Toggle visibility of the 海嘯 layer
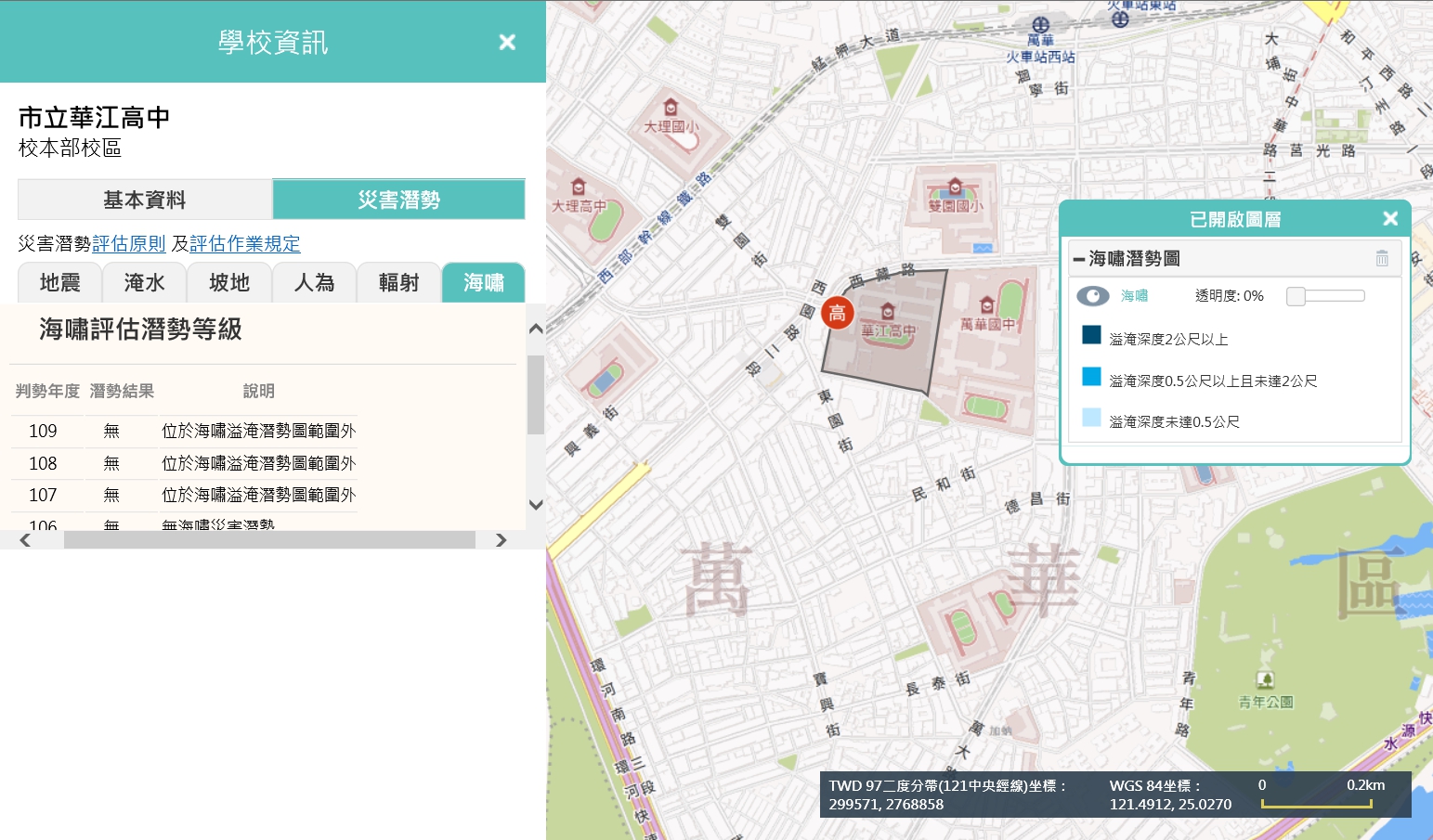Image resolution: width=1433 pixels, height=840 pixels. tap(1093, 296)
